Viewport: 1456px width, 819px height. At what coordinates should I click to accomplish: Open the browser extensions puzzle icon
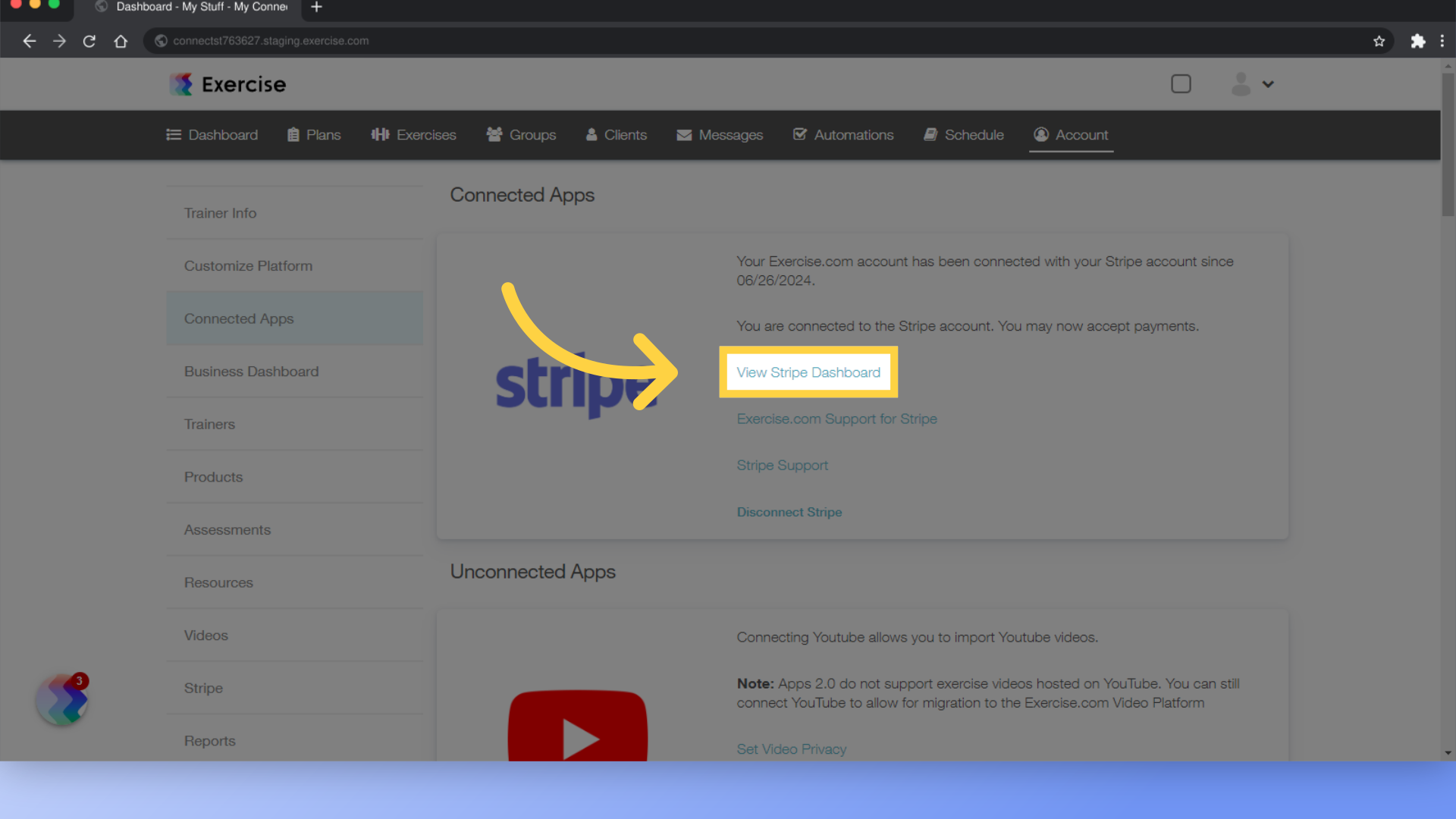pos(1417,41)
